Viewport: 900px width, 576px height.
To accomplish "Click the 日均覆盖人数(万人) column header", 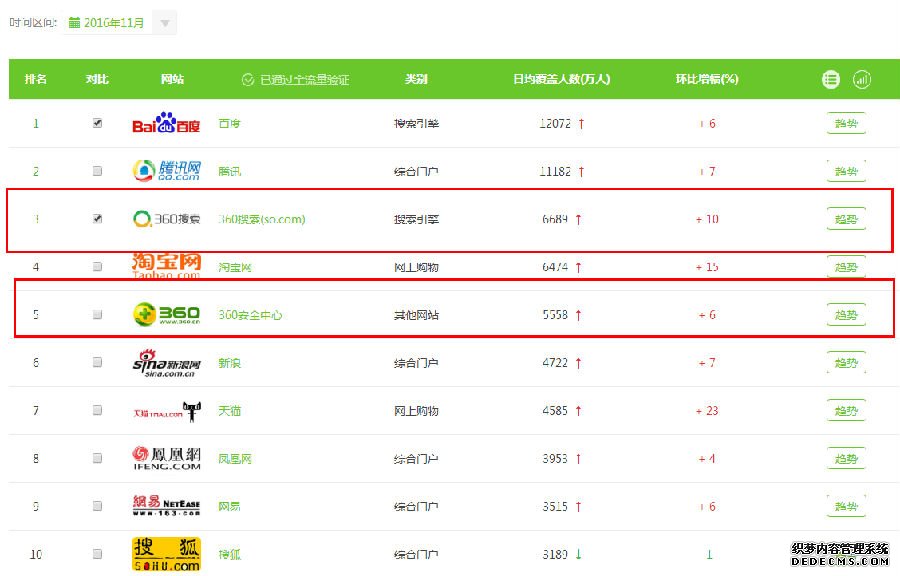I will pos(561,79).
